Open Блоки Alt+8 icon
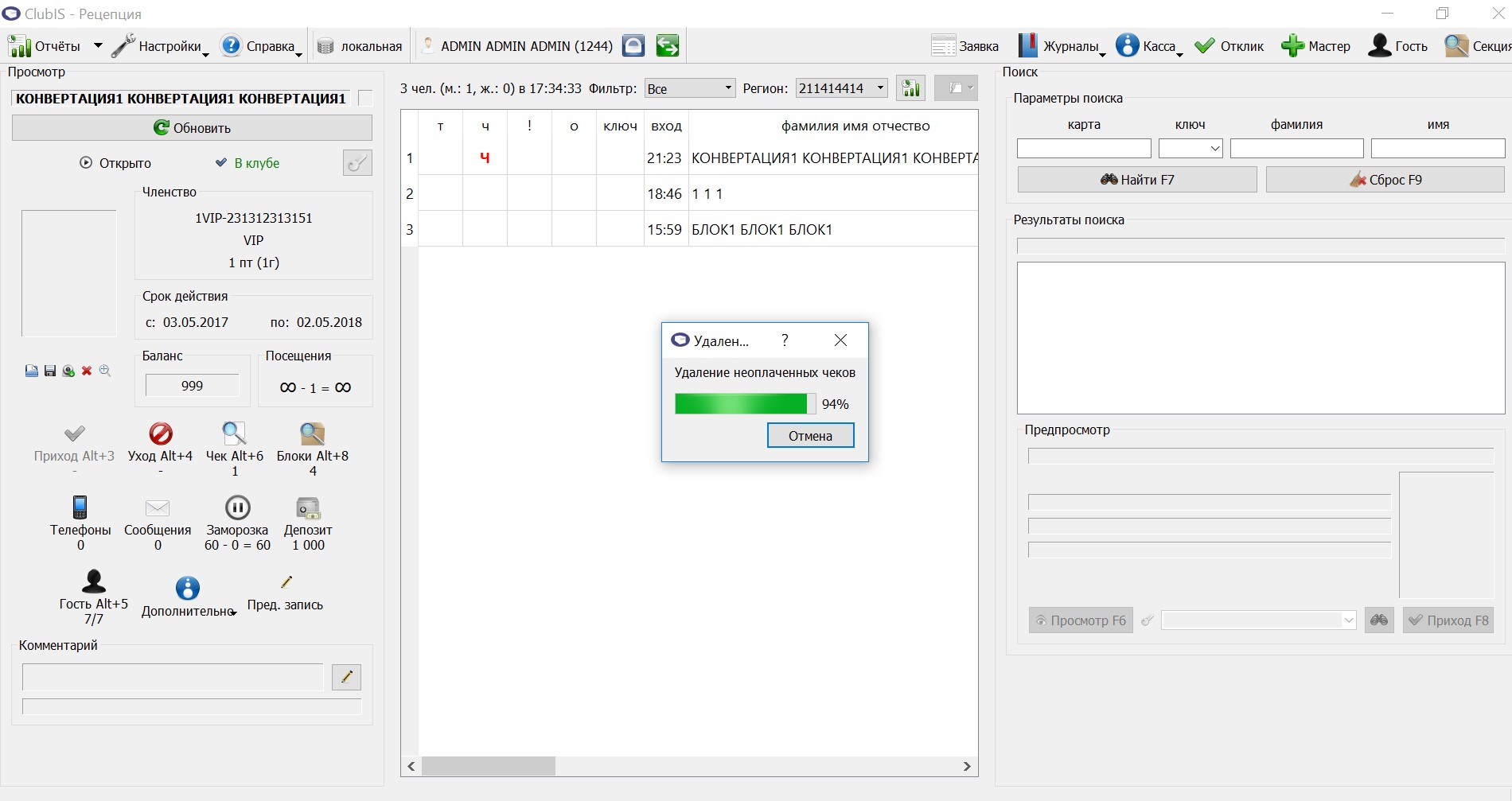 coord(312,434)
